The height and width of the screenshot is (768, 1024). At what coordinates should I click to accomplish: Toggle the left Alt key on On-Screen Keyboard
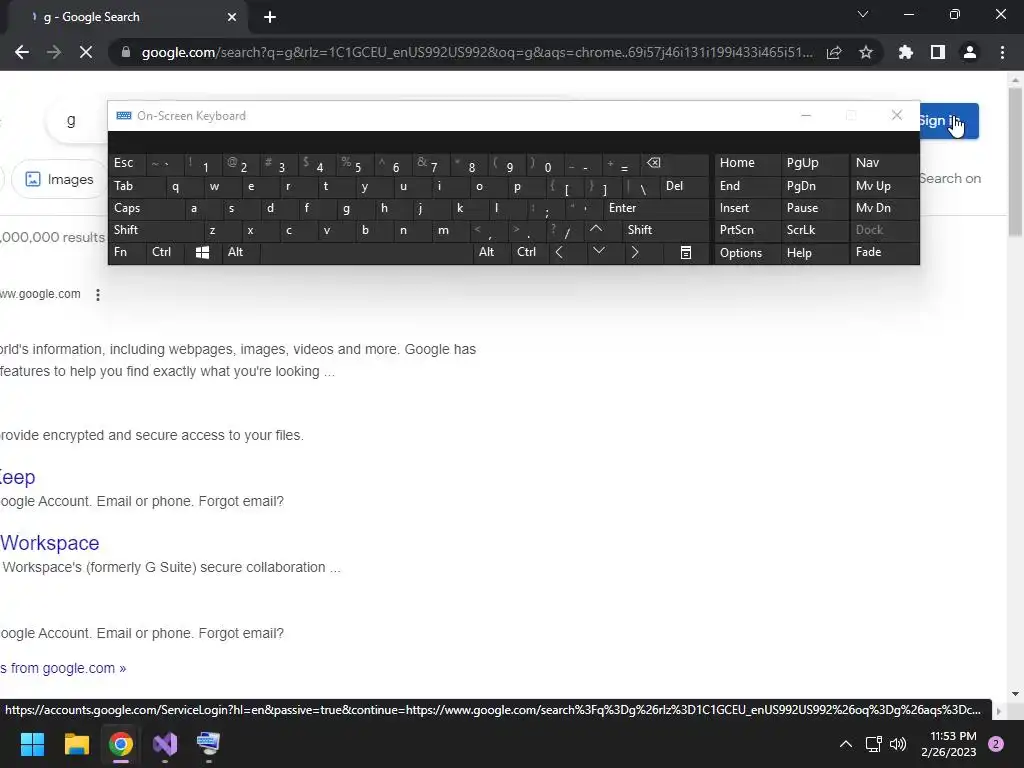coord(242,252)
